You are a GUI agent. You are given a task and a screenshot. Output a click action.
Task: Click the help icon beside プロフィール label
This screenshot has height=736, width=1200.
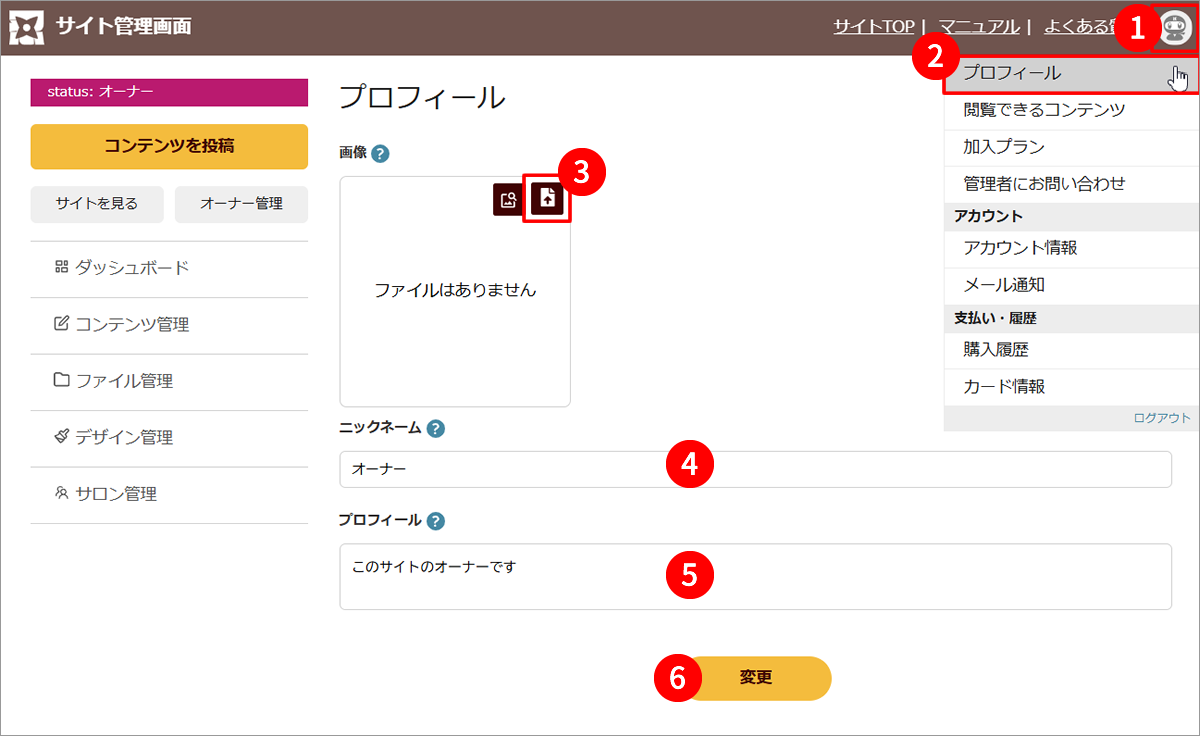tap(435, 521)
